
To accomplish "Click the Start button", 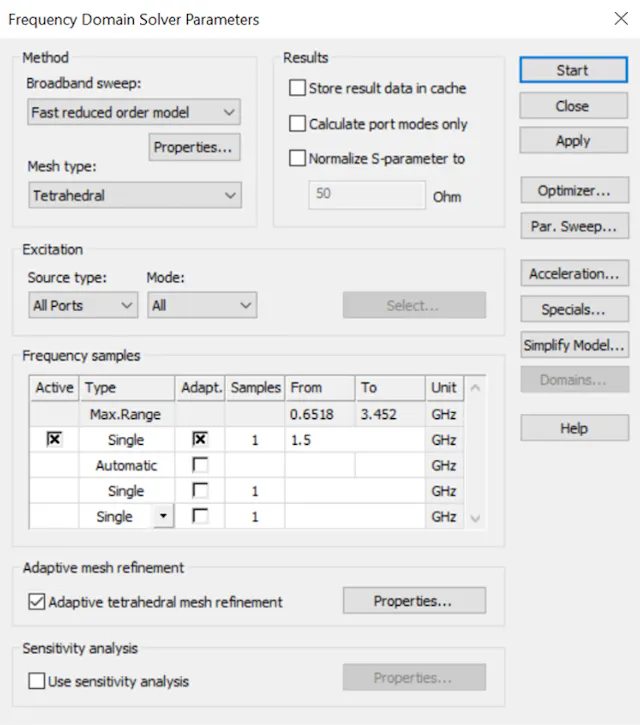I will [x=573, y=70].
